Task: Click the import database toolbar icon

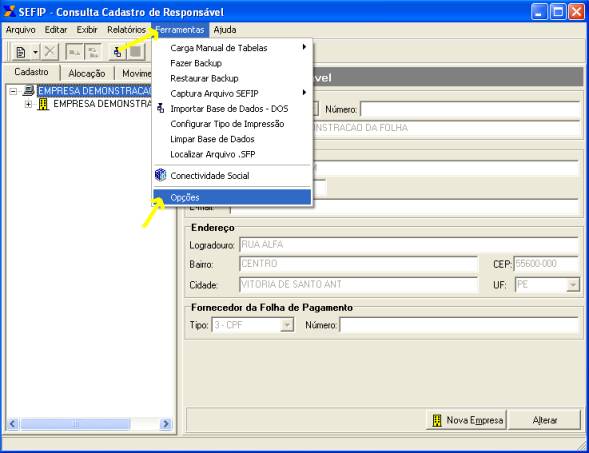Action: point(118,52)
